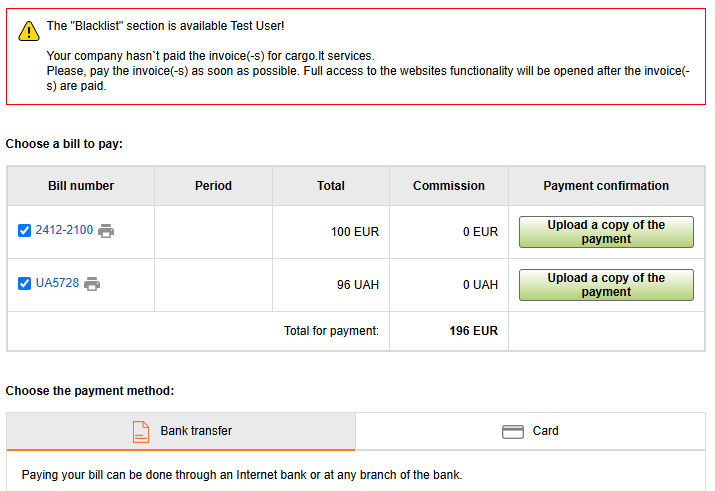Click the Period column header
The height and width of the screenshot is (491, 715).
[x=213, y=186]
